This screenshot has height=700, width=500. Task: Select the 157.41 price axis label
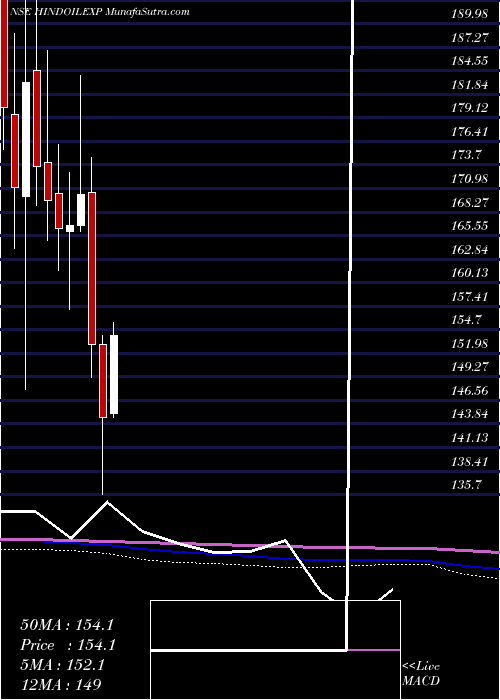(470, 297)
